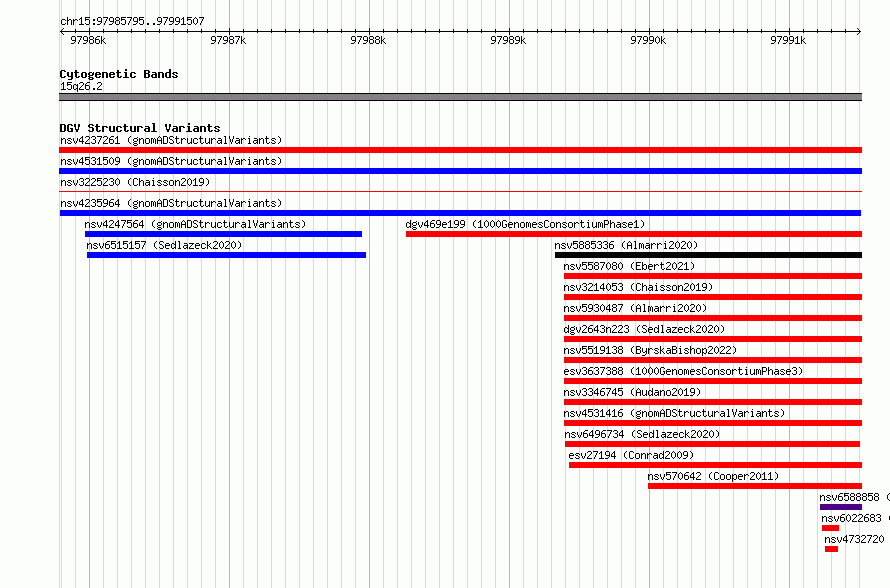Screen dimensions: 890x588
Task: Click nsv570642 (Cooper2011) label
Action: (x=713, y=476)
